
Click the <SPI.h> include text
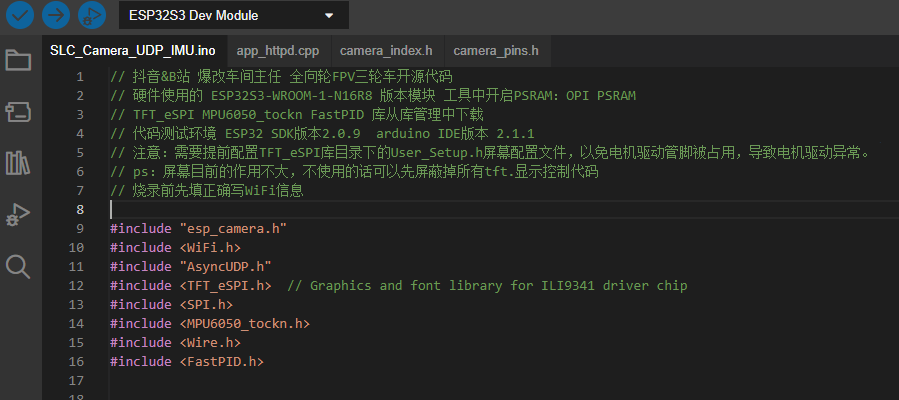click(x=206, y=304)
